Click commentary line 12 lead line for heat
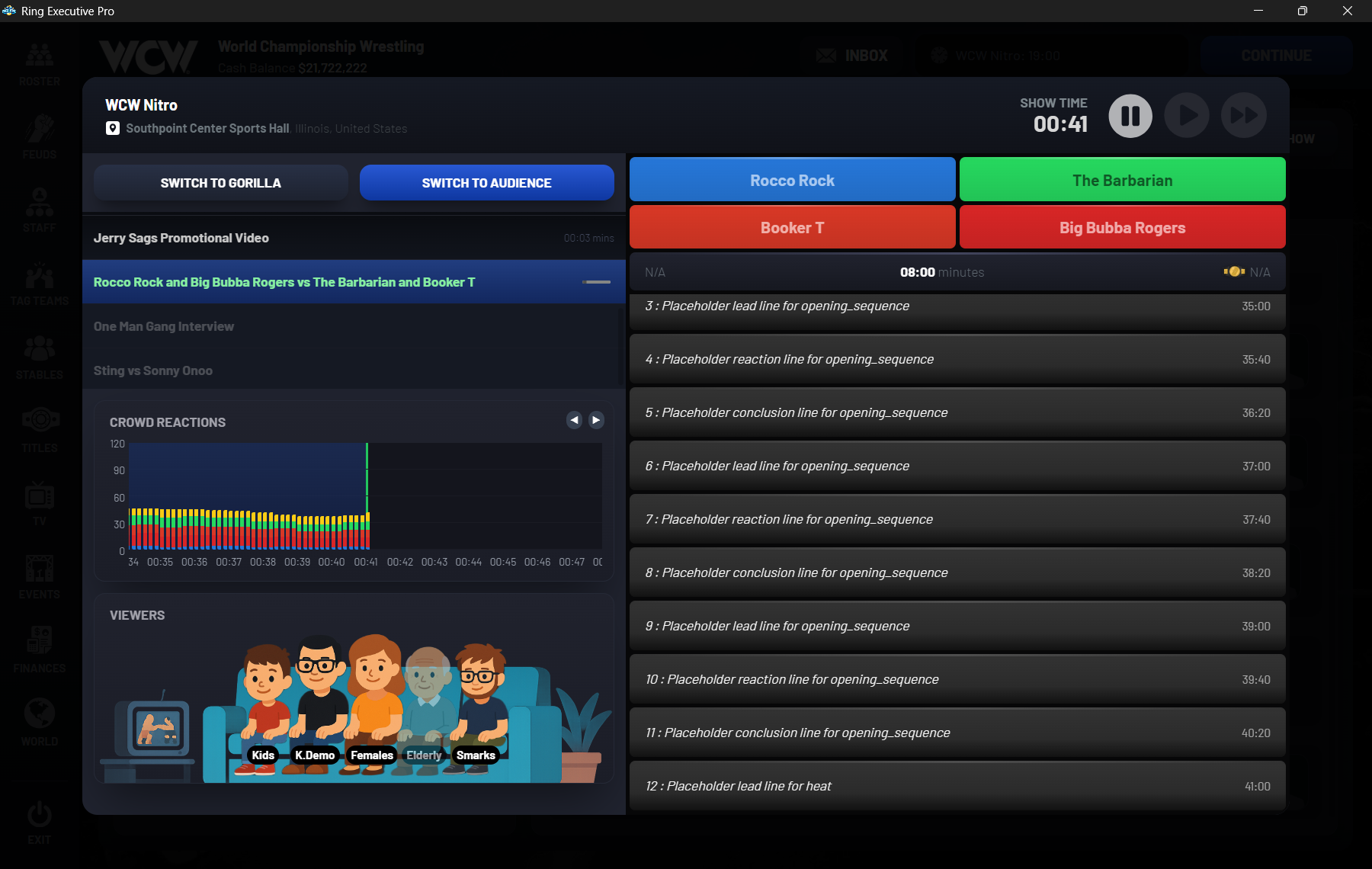This screenshot has height=869, width=1372. tap(957, 786)
